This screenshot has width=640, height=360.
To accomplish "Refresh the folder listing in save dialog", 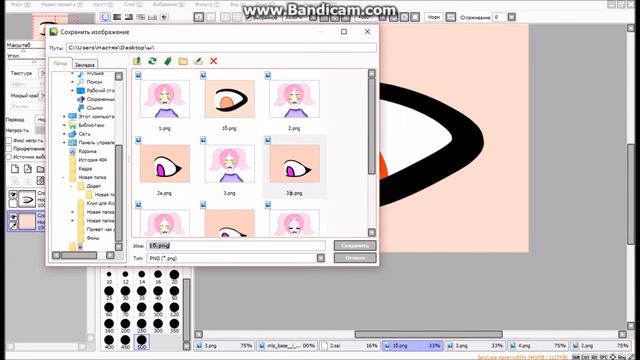I will pyautogui.click(x=152, y=61).
